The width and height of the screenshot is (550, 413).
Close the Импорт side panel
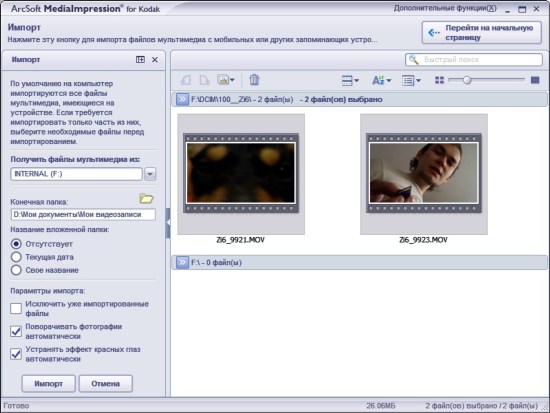tap(155, 60)
